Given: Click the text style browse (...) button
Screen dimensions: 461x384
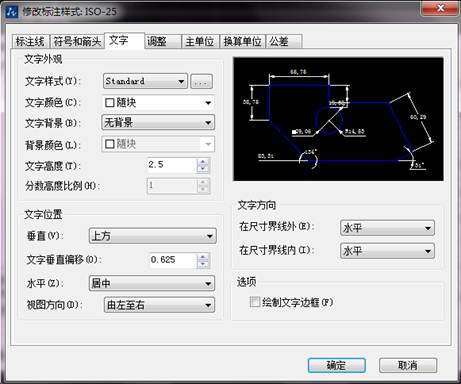Looking at the screenshot, I should click(x=201, y=81).
